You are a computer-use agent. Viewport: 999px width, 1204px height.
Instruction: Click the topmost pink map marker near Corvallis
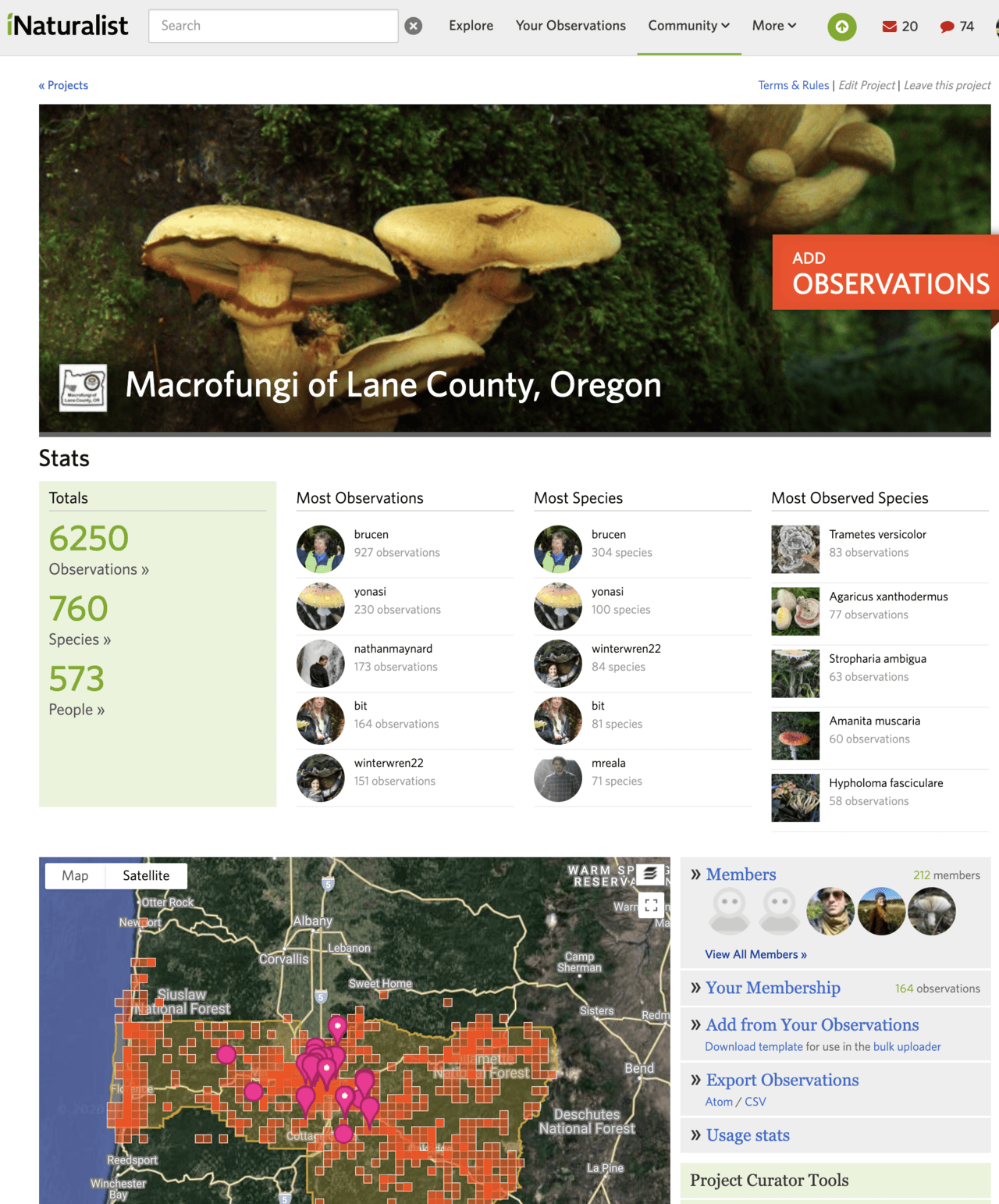click(x=337, y=1027)
